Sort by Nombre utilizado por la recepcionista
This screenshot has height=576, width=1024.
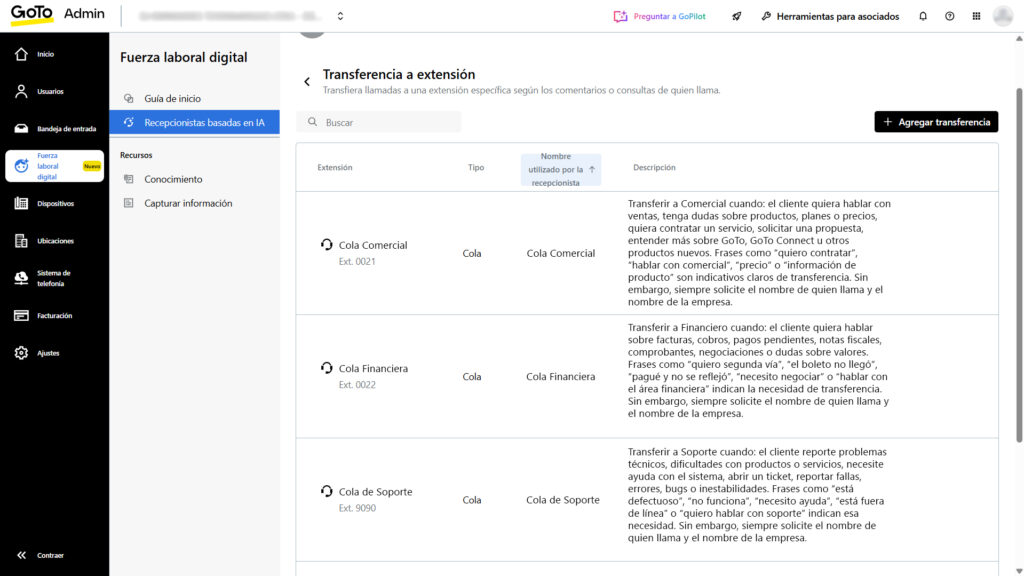click(x=561, y=169)
